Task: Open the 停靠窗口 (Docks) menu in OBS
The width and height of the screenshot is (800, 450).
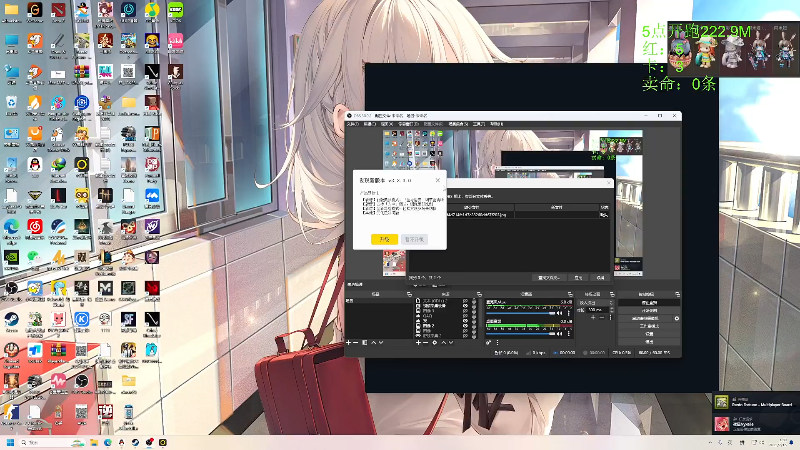Action: tap(407, 124)
